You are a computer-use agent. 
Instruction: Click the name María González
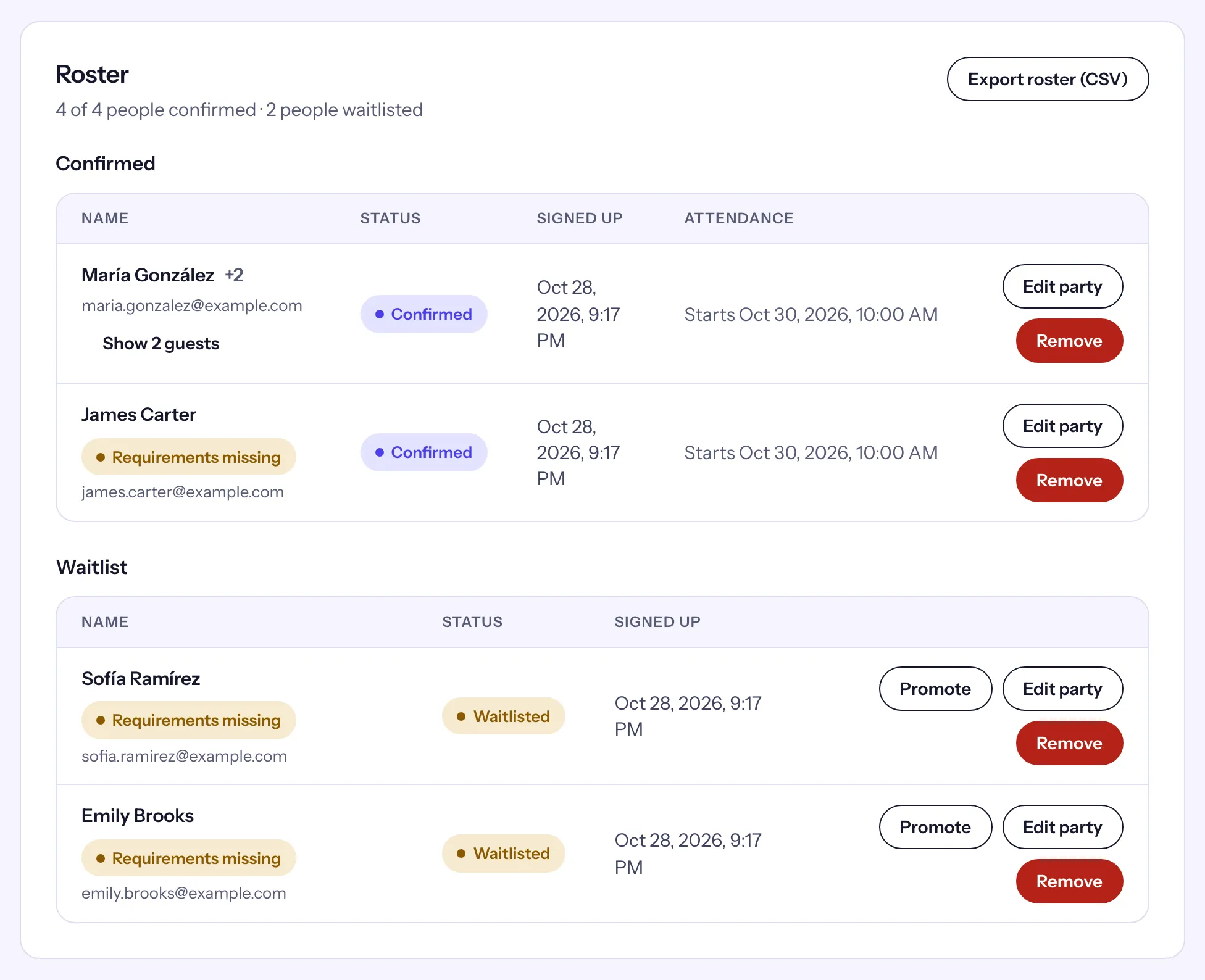(x=148, y=275)
